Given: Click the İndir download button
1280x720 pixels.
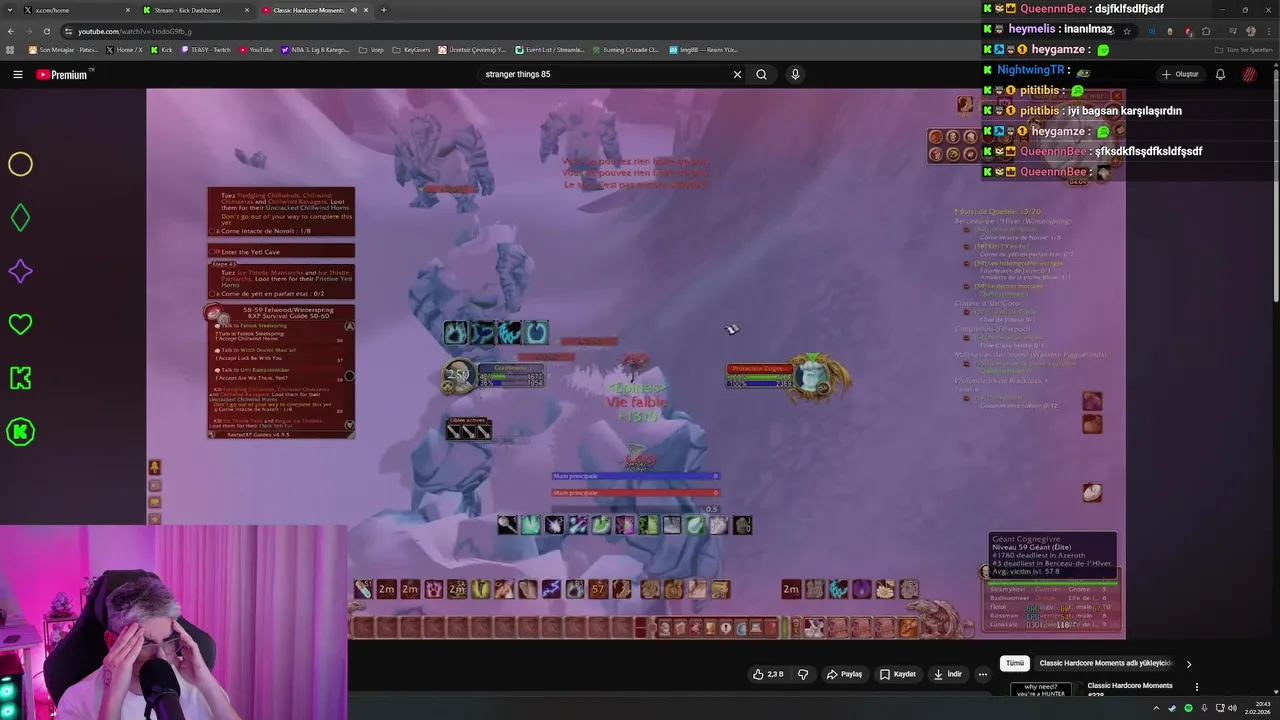Looking at the screenshot, I should click(948, 674).
